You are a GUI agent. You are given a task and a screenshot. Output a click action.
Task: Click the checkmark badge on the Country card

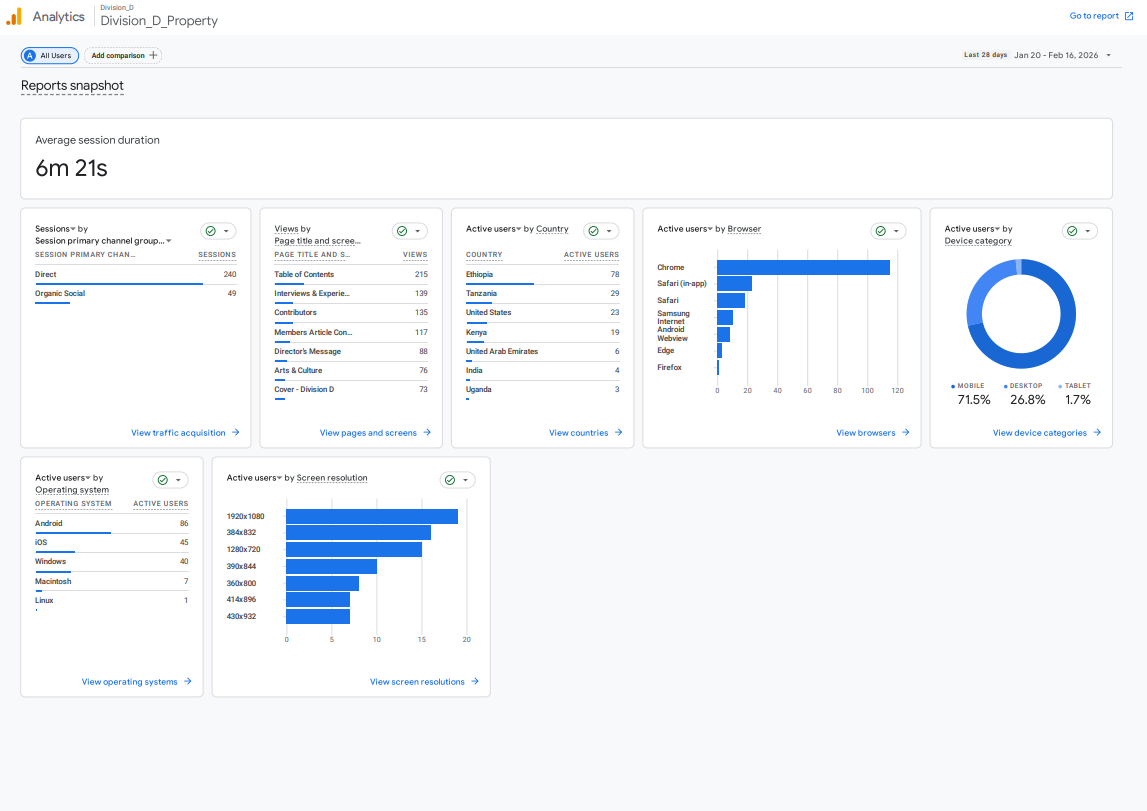click(592, 230)
